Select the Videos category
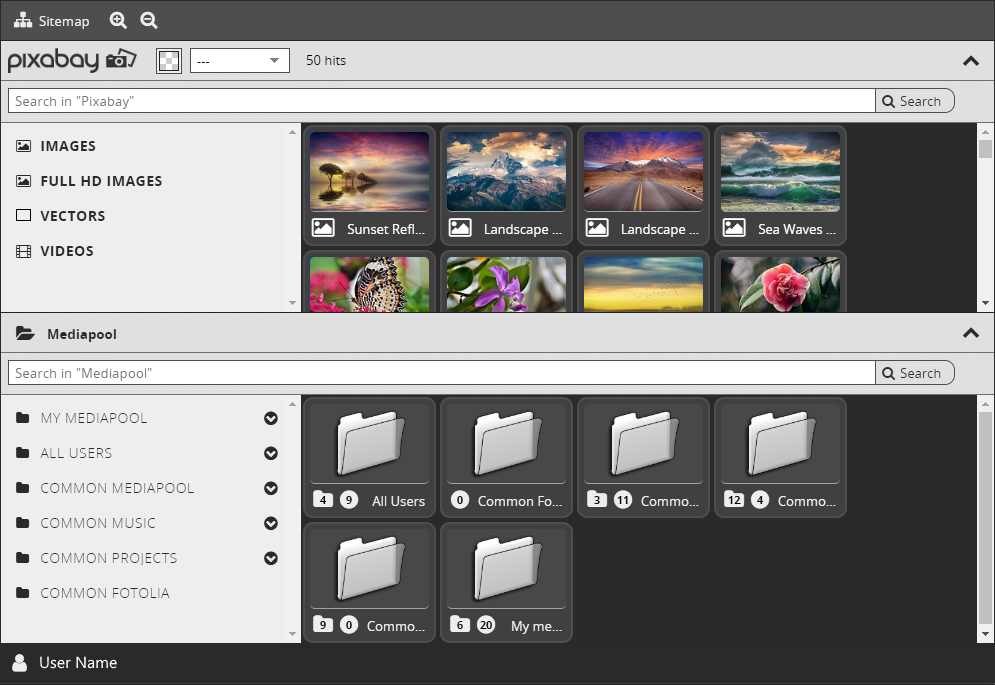The width and height of the screenshot is (995, 685). click(67, 251)
